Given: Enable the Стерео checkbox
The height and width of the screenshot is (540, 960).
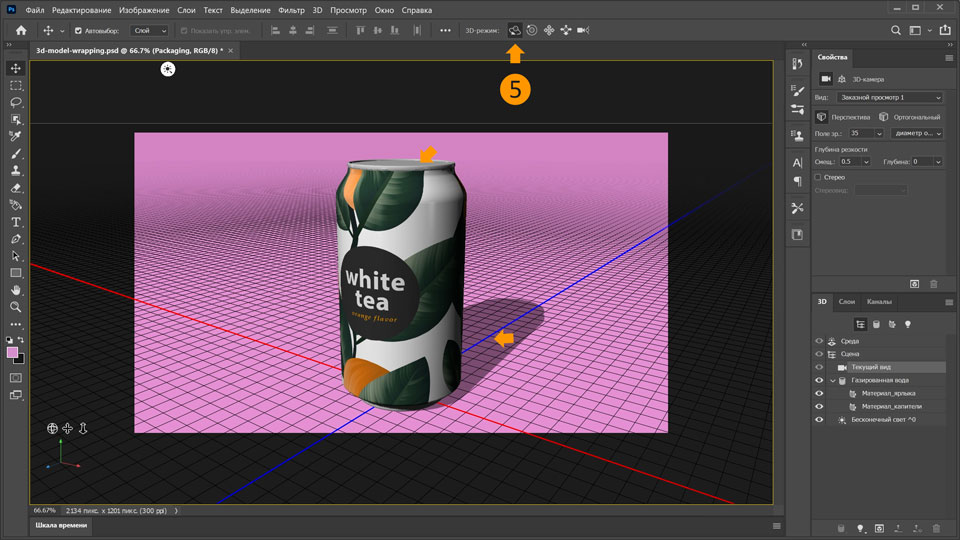Looking at the screenshot, I should click(x=819, y=177).
